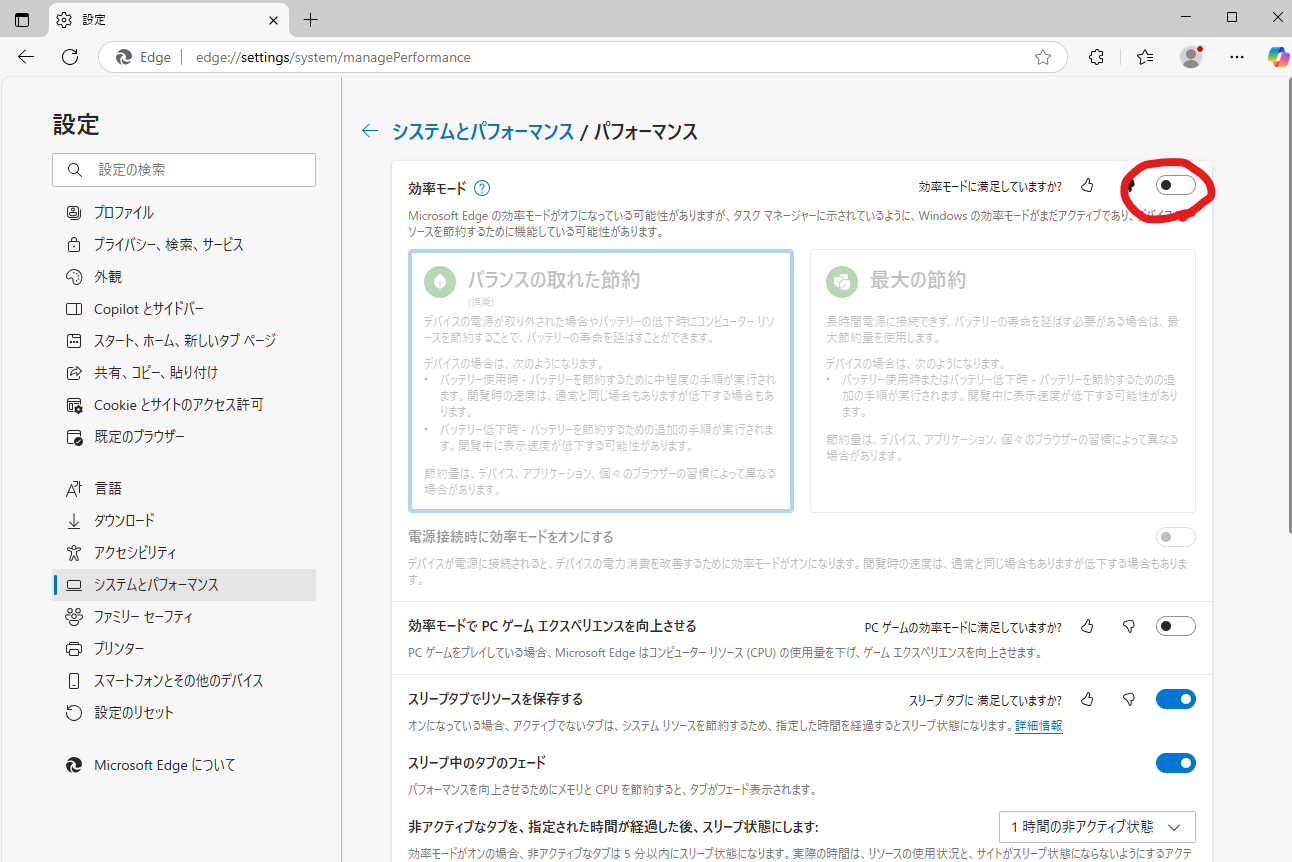Go to プライバシー、検索、サービス in the sidebar
Image resolution: width=1292 pixels, height=862 pixels.
(184, 244)
